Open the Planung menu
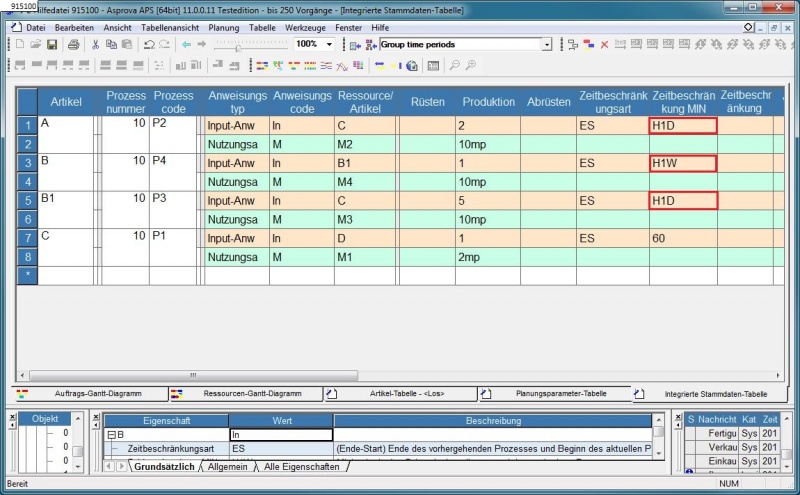Image resolution: width=800 pixels, height=495 pixels. [223, 28]
